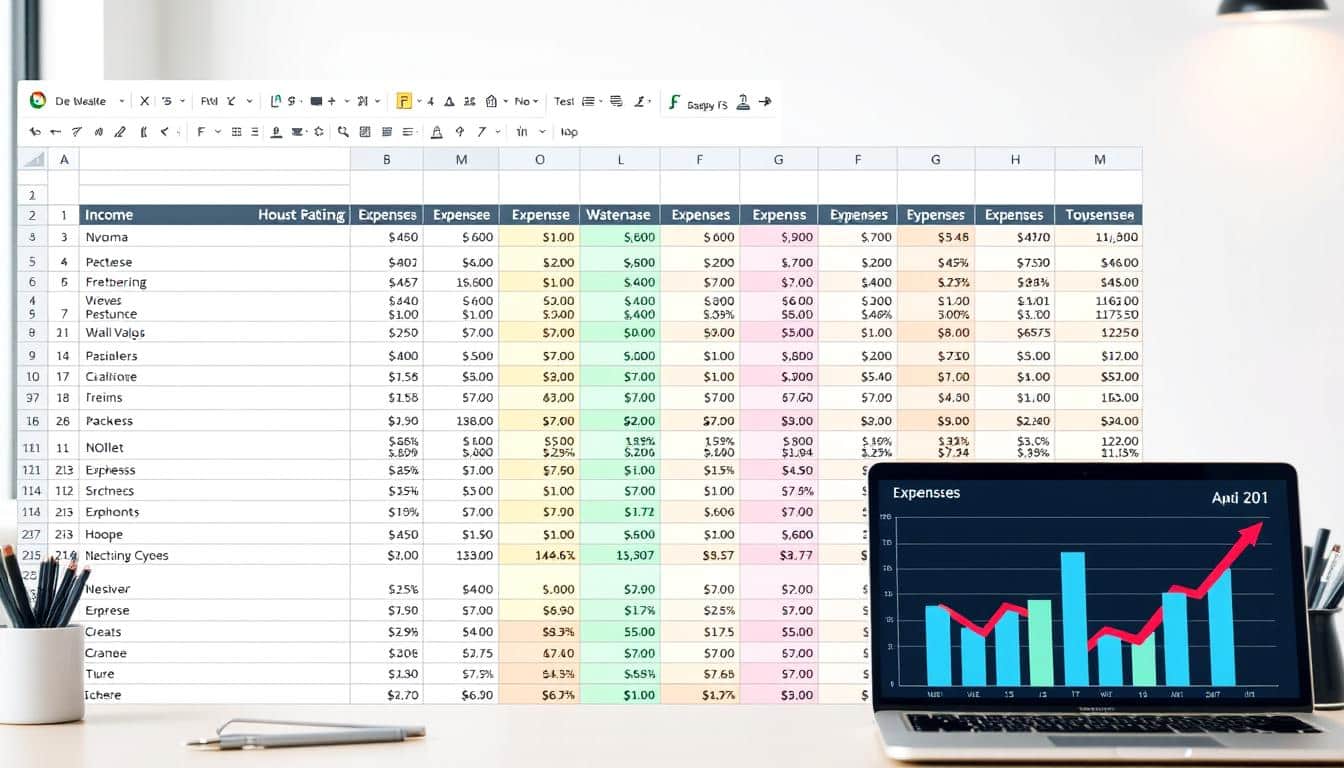The height and width of the screenshot is (768, 1344).
Task: Click the grid borders icon after F
Action: click(x=236, y=132)
